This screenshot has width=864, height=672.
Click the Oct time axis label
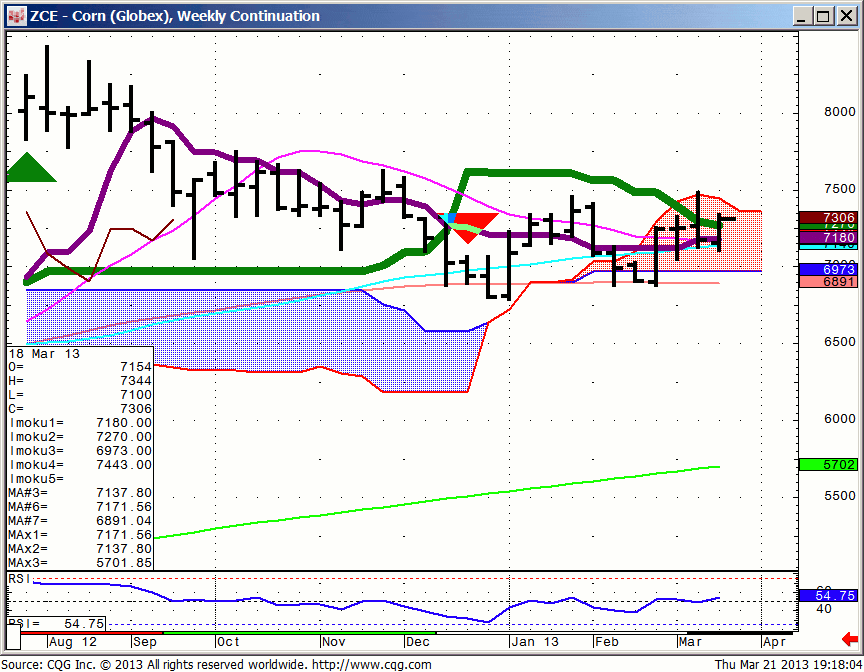point(228,642)
